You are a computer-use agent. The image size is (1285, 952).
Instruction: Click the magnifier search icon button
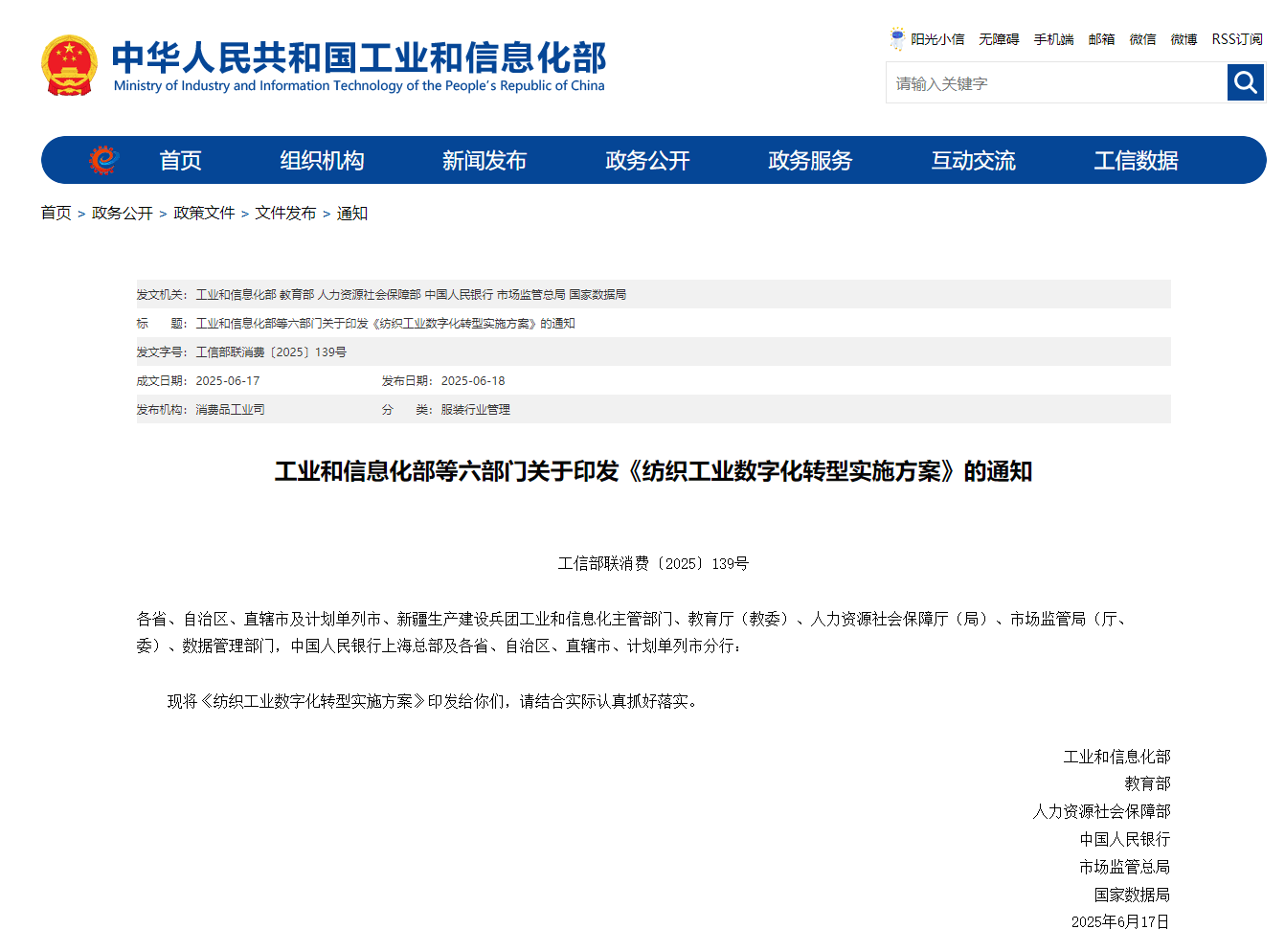[x=1245, y=82]
